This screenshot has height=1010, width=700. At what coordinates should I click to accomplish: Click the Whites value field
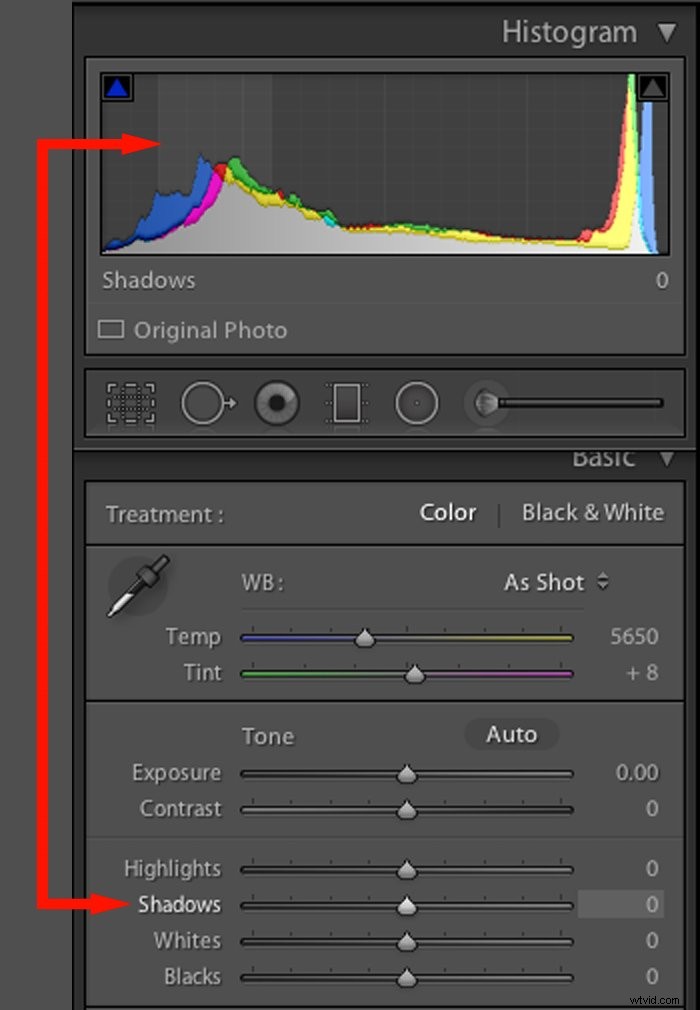point(652,940)
